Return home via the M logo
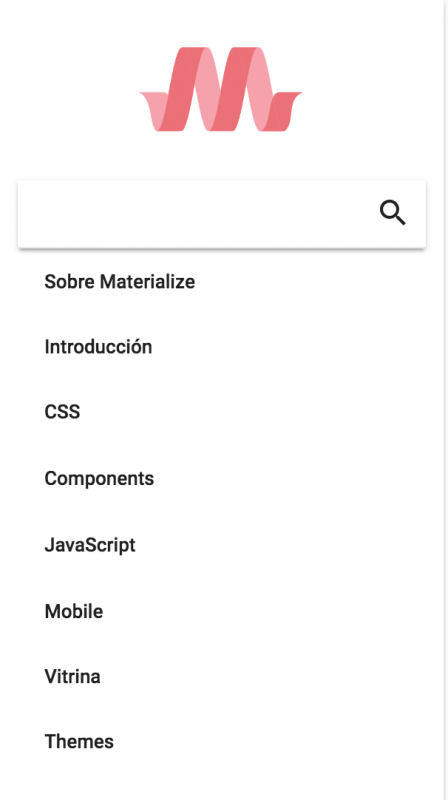Viewport: 448px width, 800px height. coord(221,89)
